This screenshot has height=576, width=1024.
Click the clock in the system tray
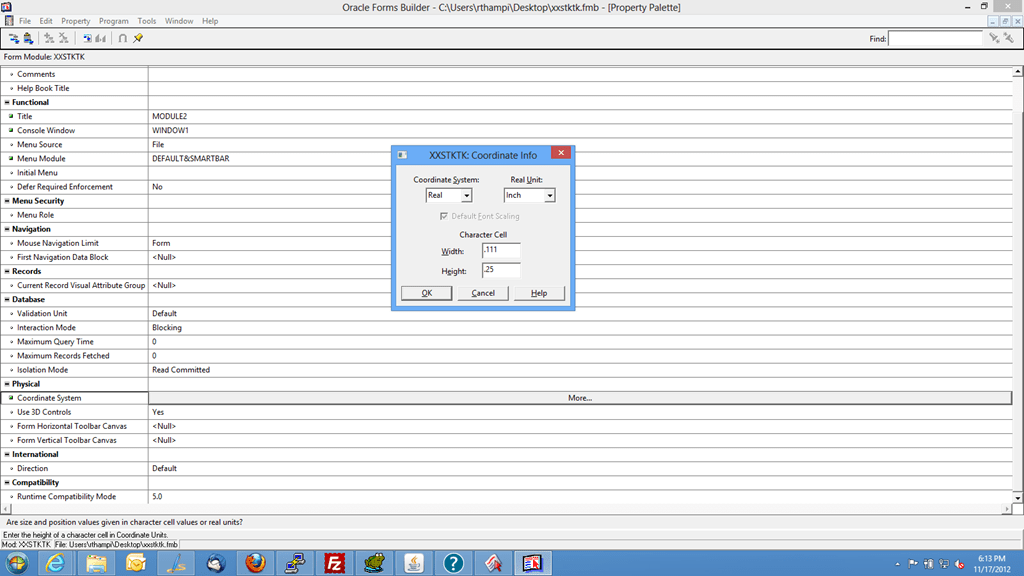point(992,564)
